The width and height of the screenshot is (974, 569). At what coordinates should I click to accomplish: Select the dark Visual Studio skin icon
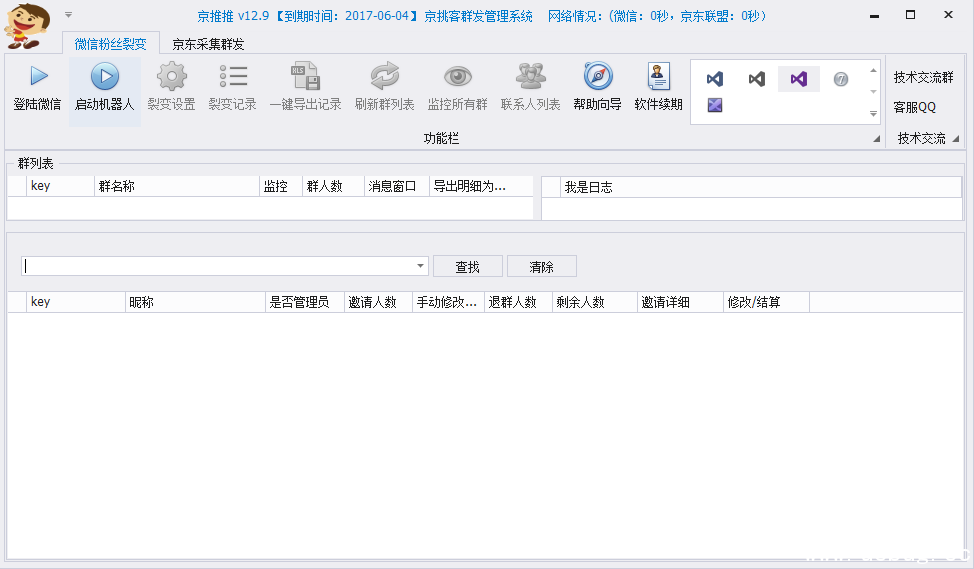coord(757,79)
